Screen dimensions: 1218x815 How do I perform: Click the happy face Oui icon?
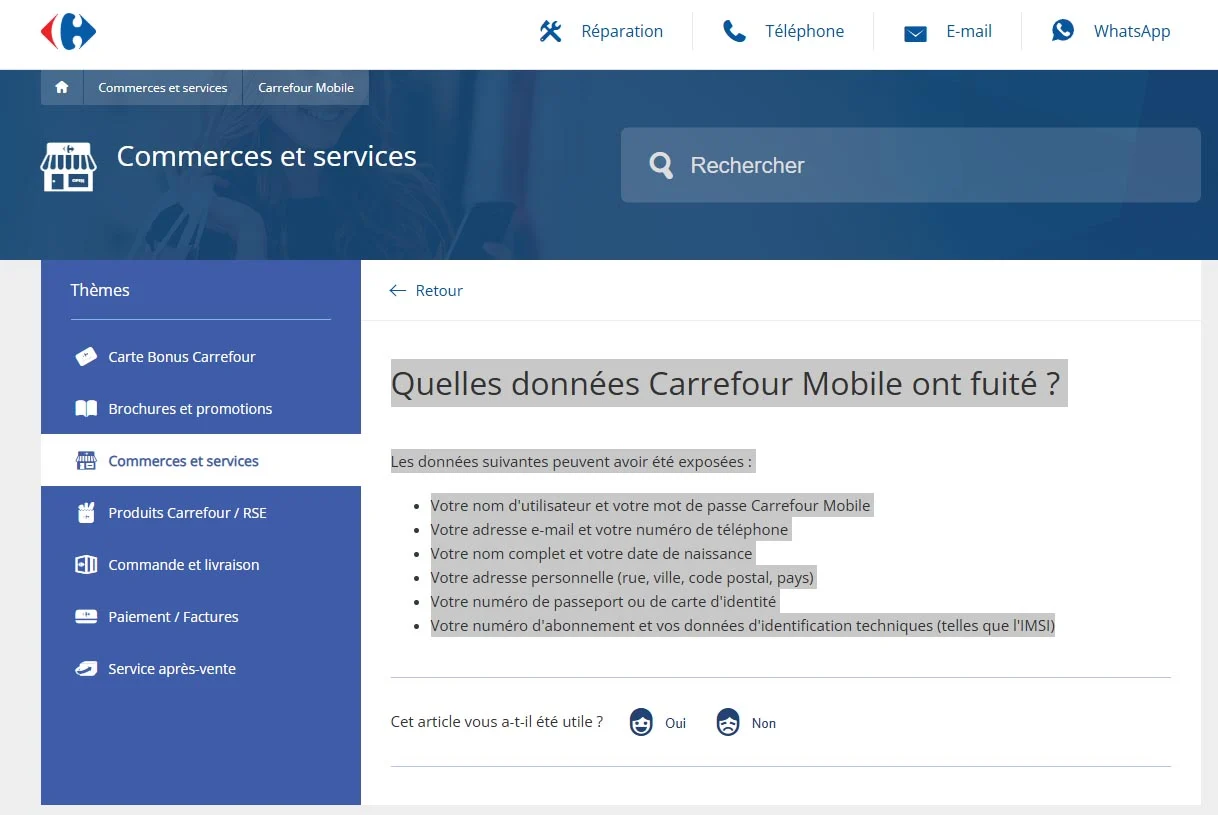click(x=641, y=722)
